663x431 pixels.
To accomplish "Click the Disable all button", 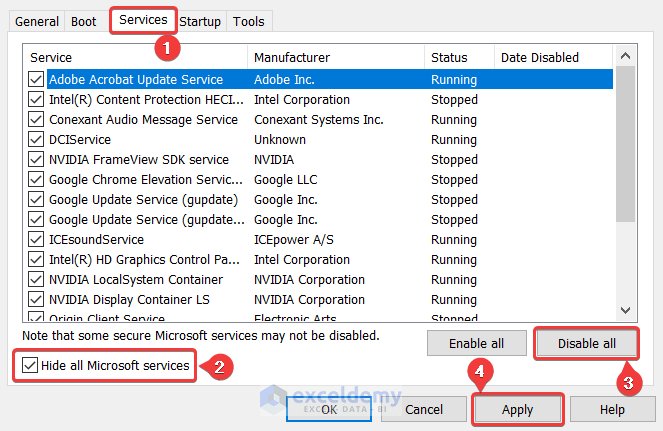I will (586, 344).
